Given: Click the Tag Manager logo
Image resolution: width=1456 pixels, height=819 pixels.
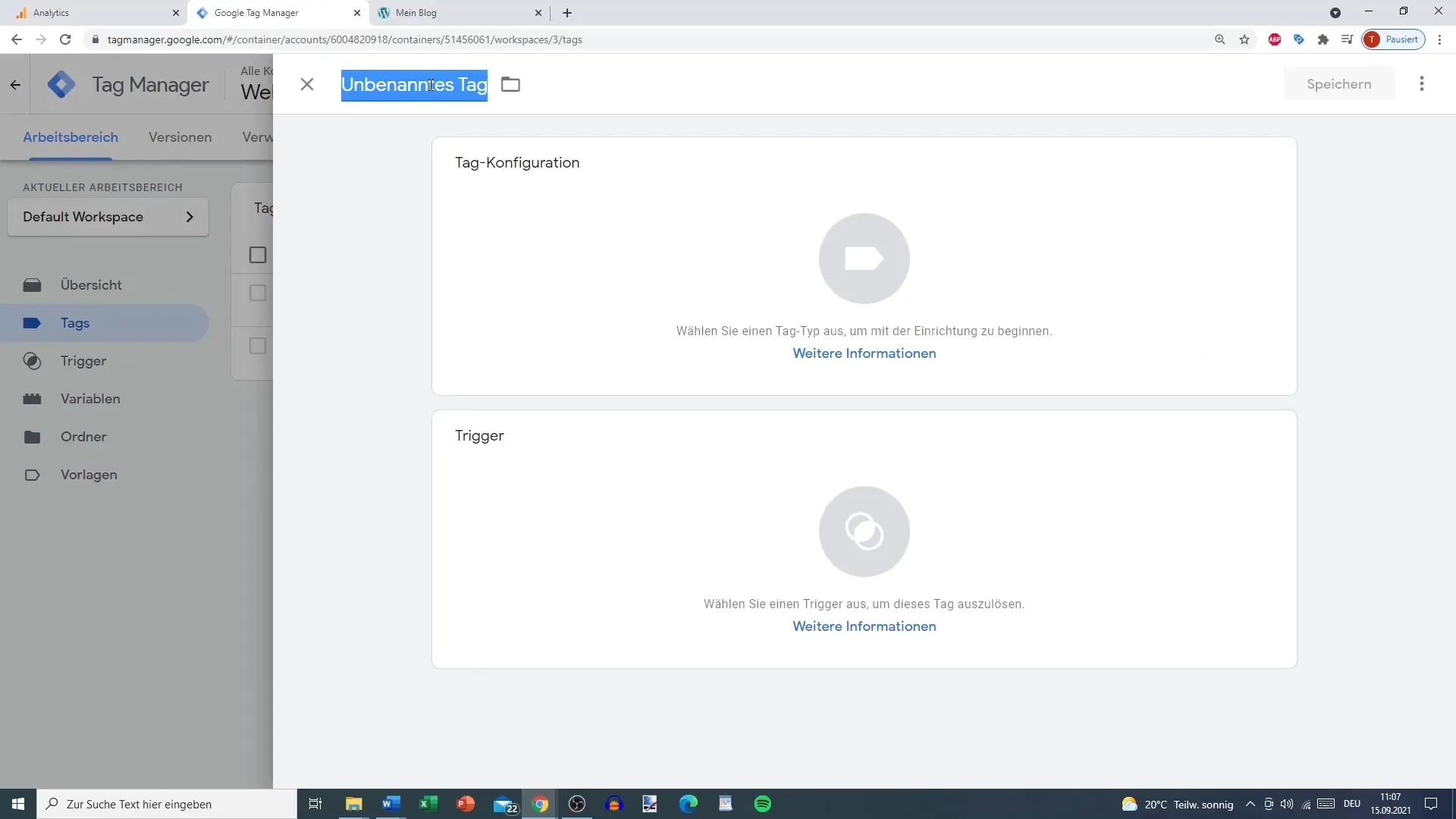Looking at the screenshot, I should [x=61, y=85].
